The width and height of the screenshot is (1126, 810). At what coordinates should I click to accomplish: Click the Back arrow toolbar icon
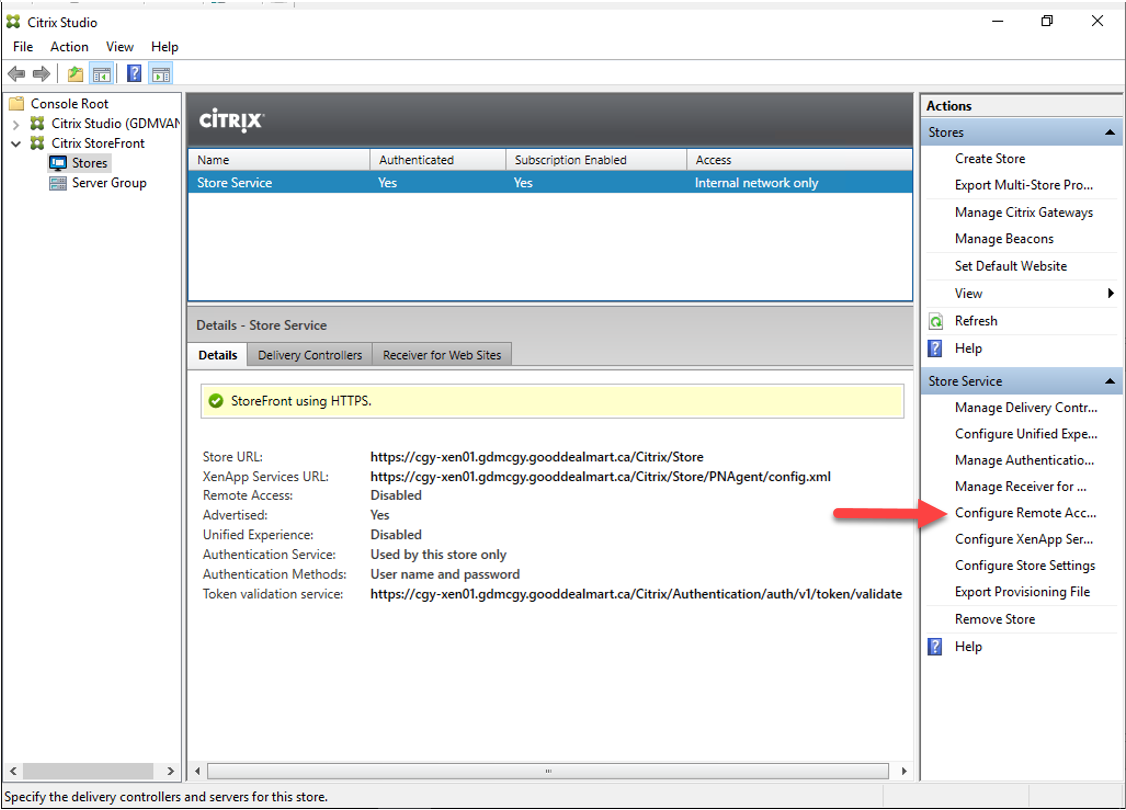16,73
